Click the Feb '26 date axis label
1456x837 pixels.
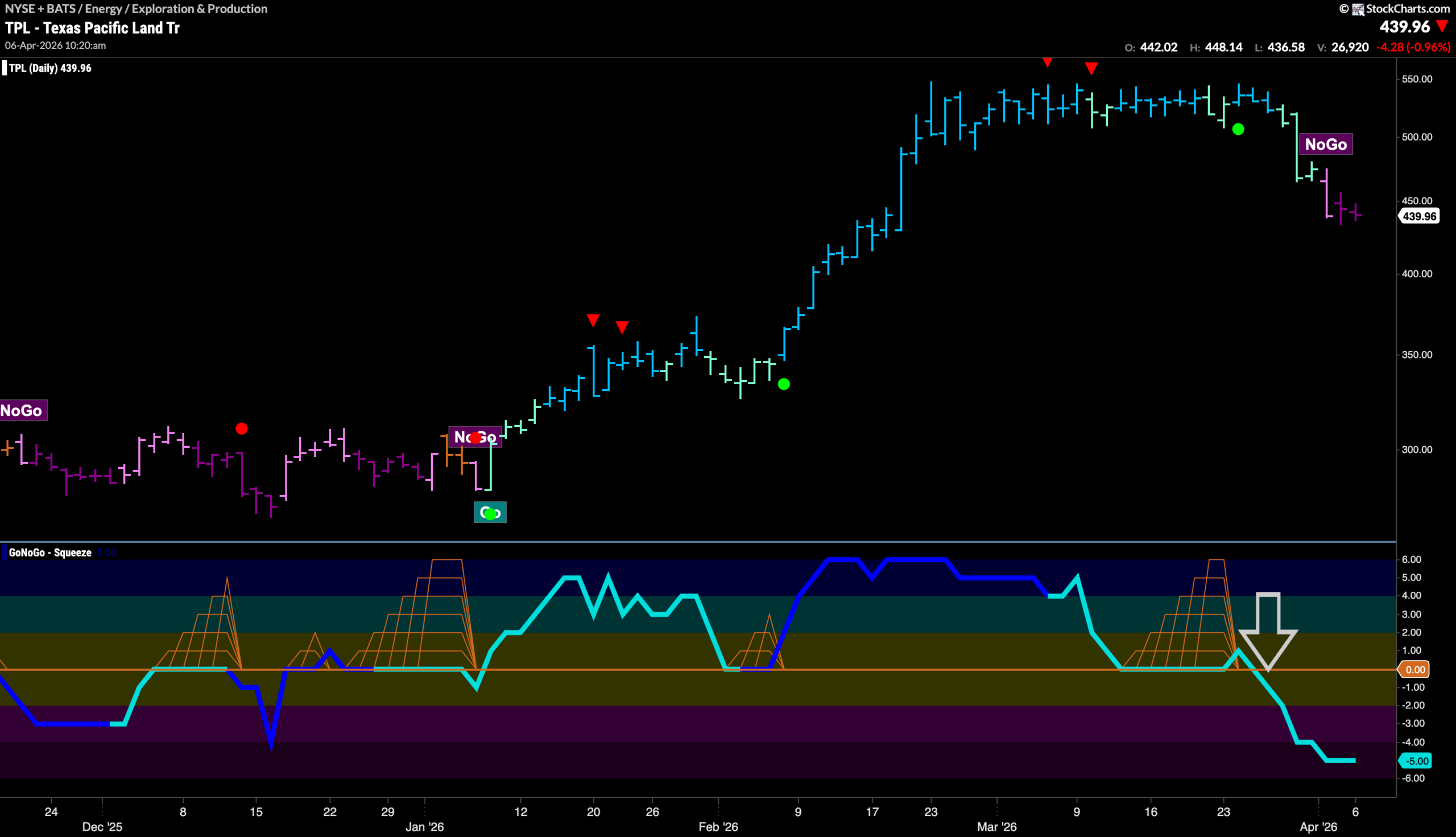718,827
